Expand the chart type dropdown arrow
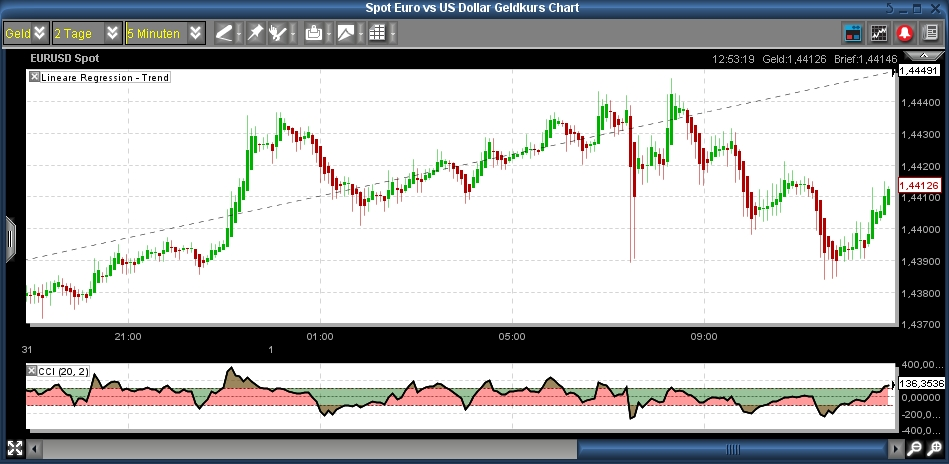 pos(361,33)
